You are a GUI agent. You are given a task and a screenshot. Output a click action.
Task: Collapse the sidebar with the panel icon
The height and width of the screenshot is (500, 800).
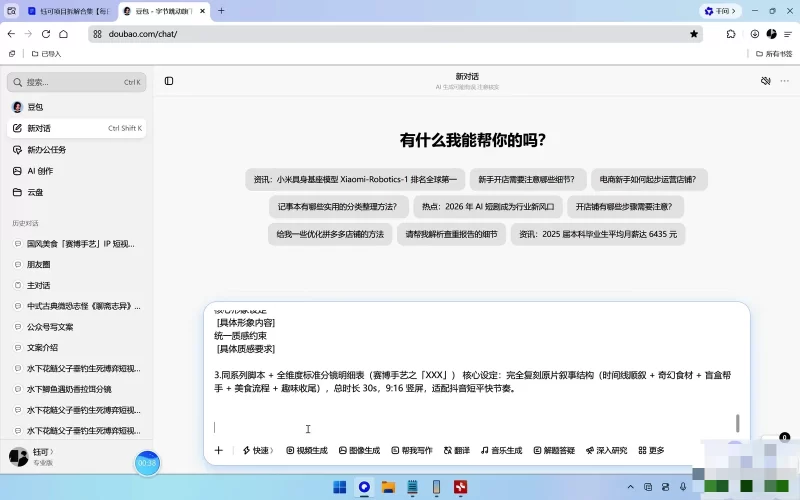pyautogui.click(x=169, y=81)
